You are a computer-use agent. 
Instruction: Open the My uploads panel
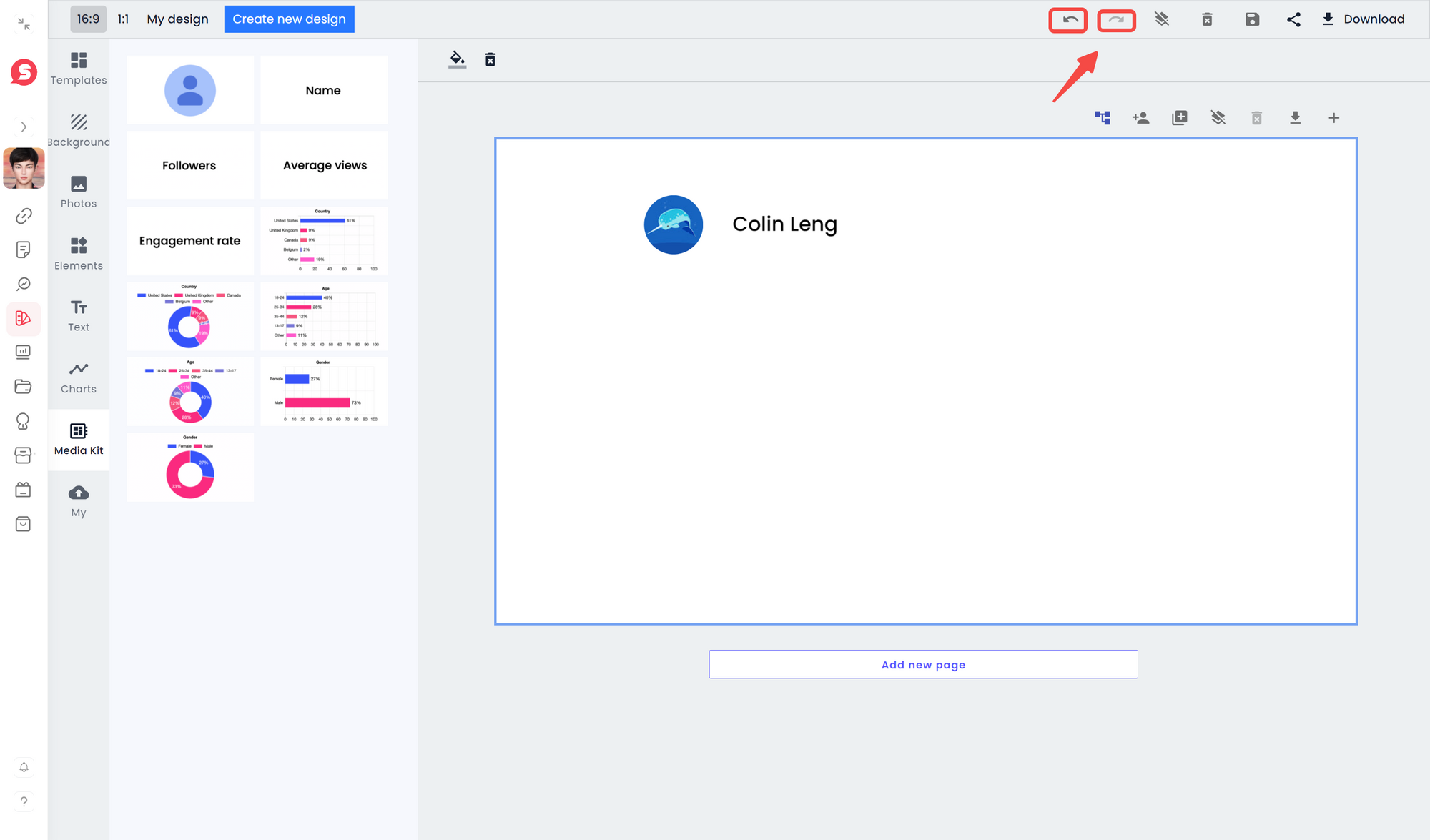79,500
